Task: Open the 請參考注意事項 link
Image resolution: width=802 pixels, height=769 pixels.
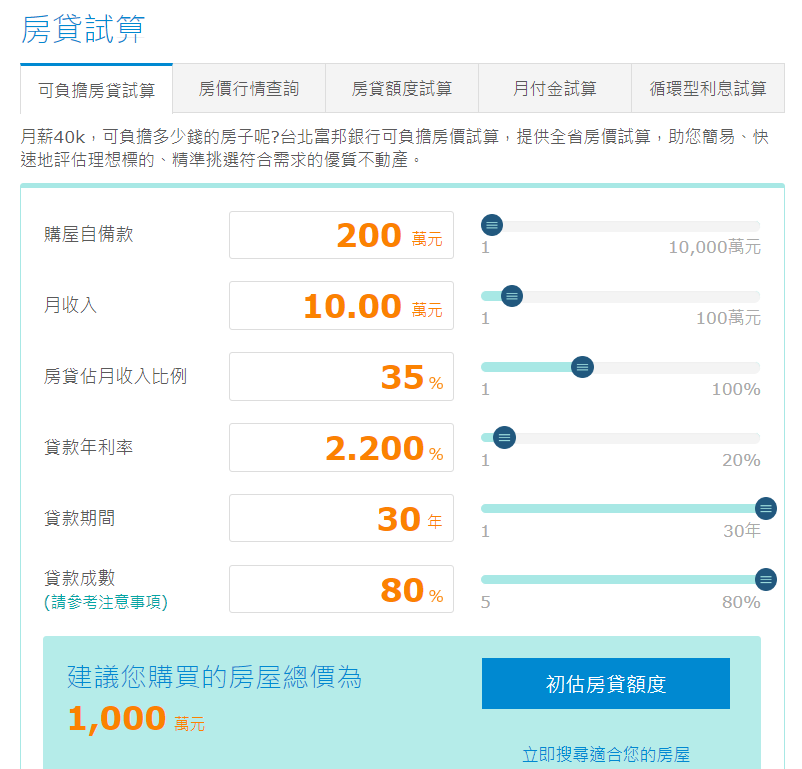Action: click(106, 602)
